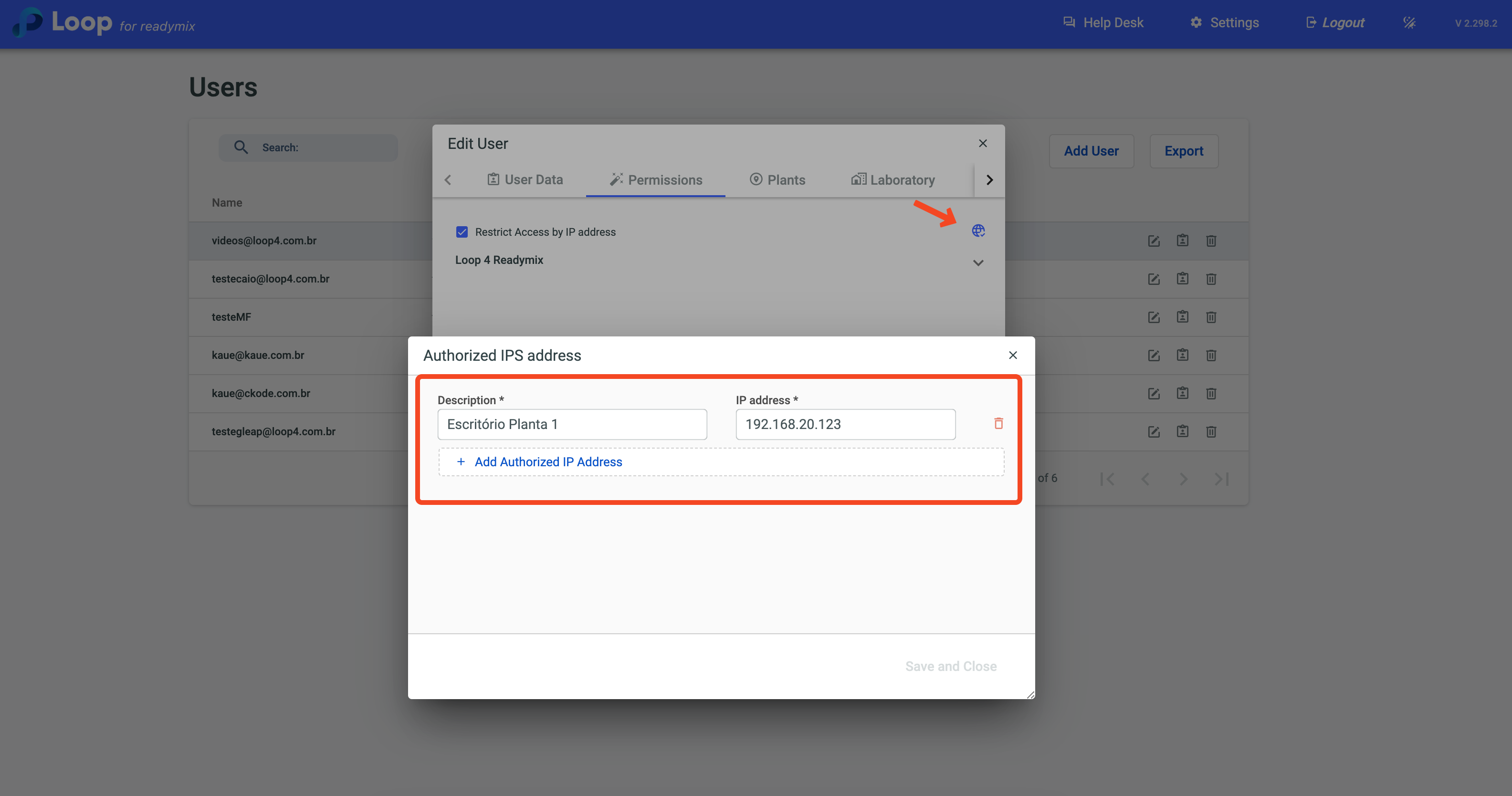Open the Laboratory tab
The height and width of the screenshot is (796, 1512).
[893, 179]
